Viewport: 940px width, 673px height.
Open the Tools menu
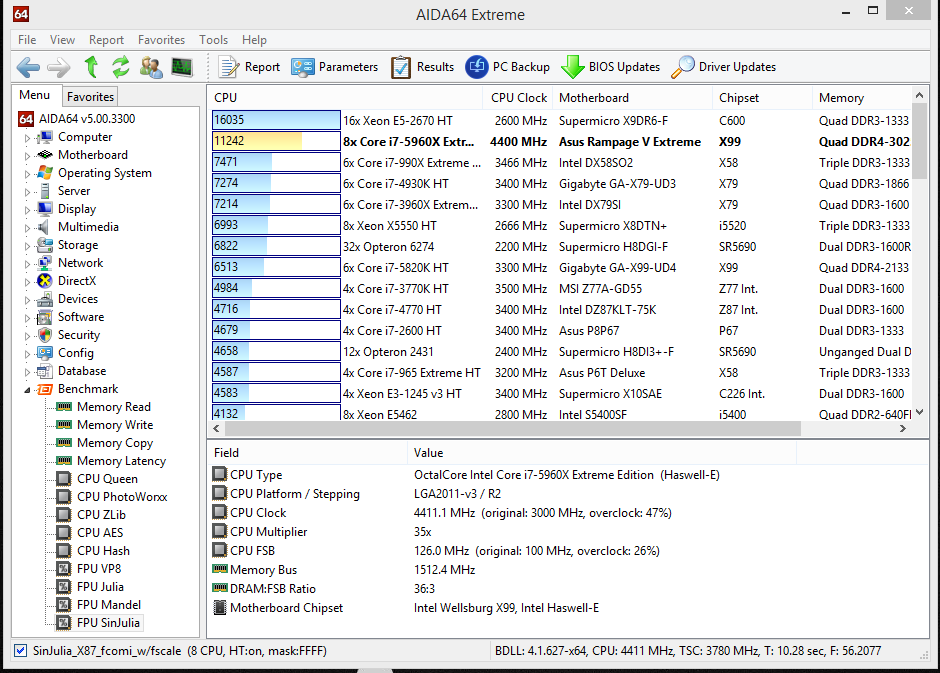(x=213, y=40)
